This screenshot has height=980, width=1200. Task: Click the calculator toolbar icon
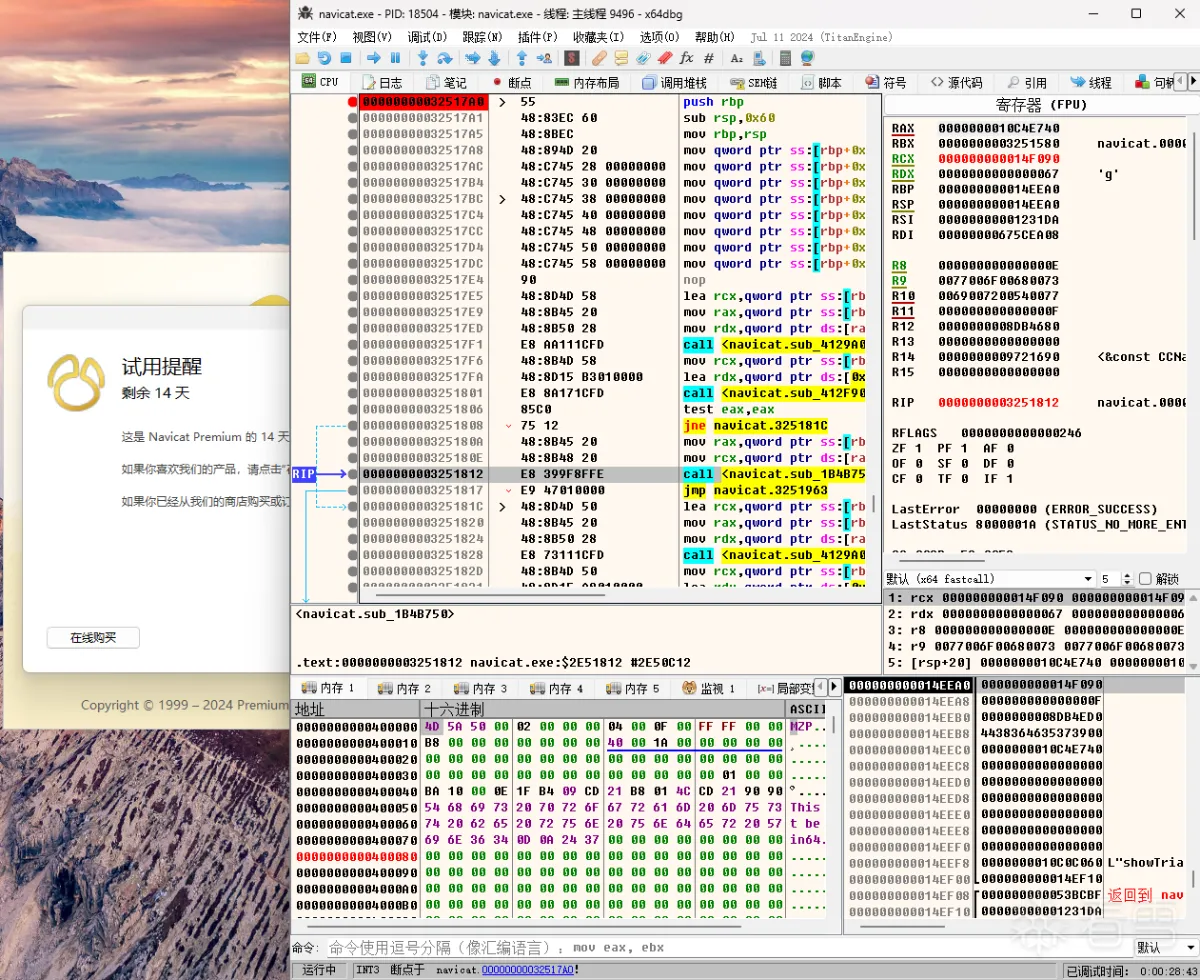click(786, 59)
